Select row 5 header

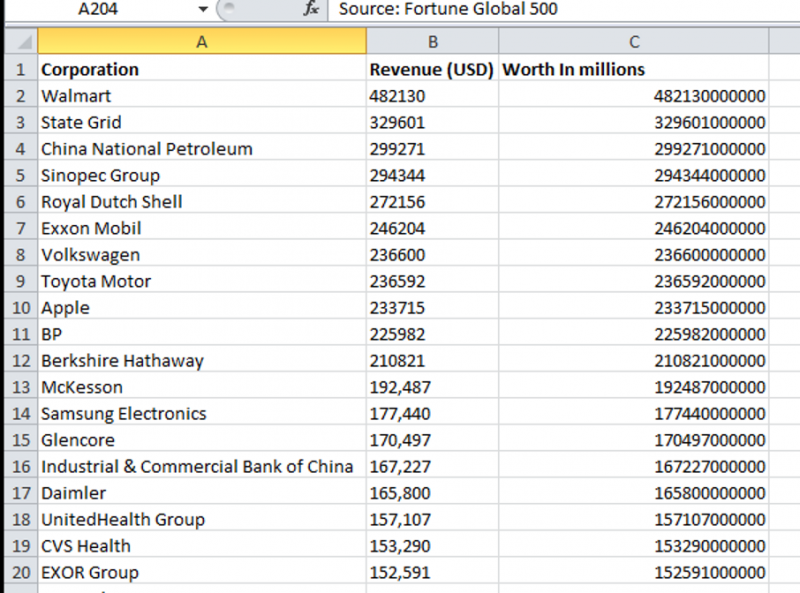click(x=21, y=175)
